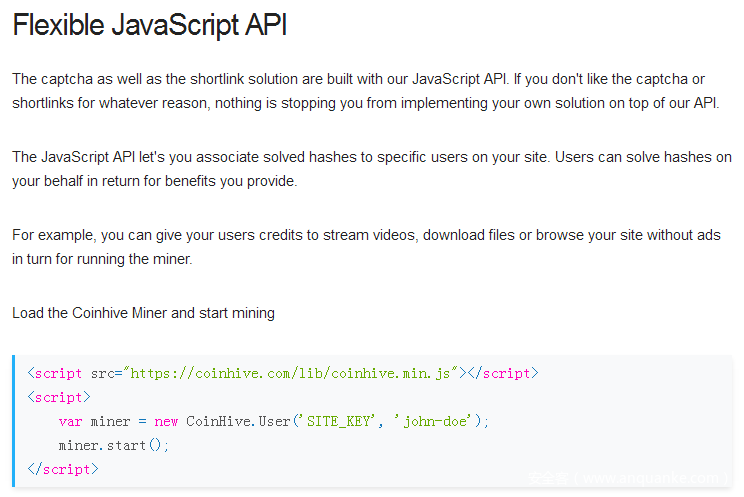Click the "Flexible JavaScript API" heading
This screenshot has width=744, height=497.
tap(150, 25)
